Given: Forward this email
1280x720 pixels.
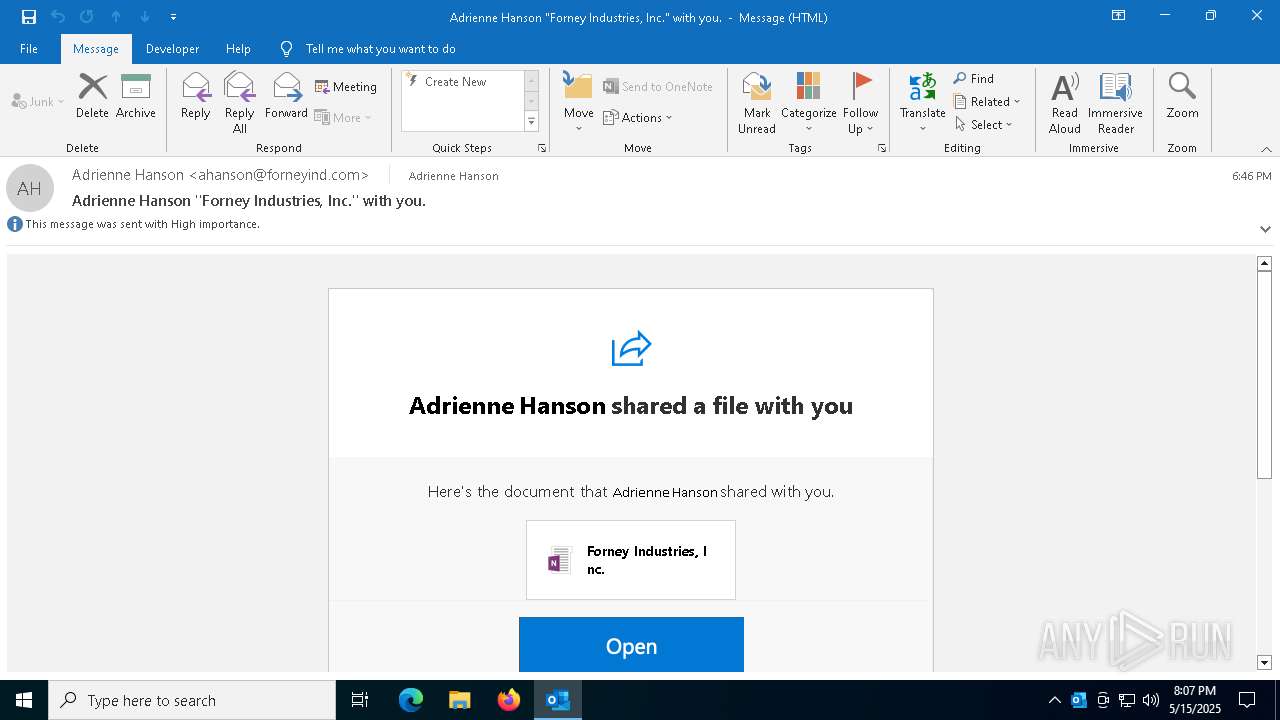Looking at the screenshot, I should click(286, 96).
